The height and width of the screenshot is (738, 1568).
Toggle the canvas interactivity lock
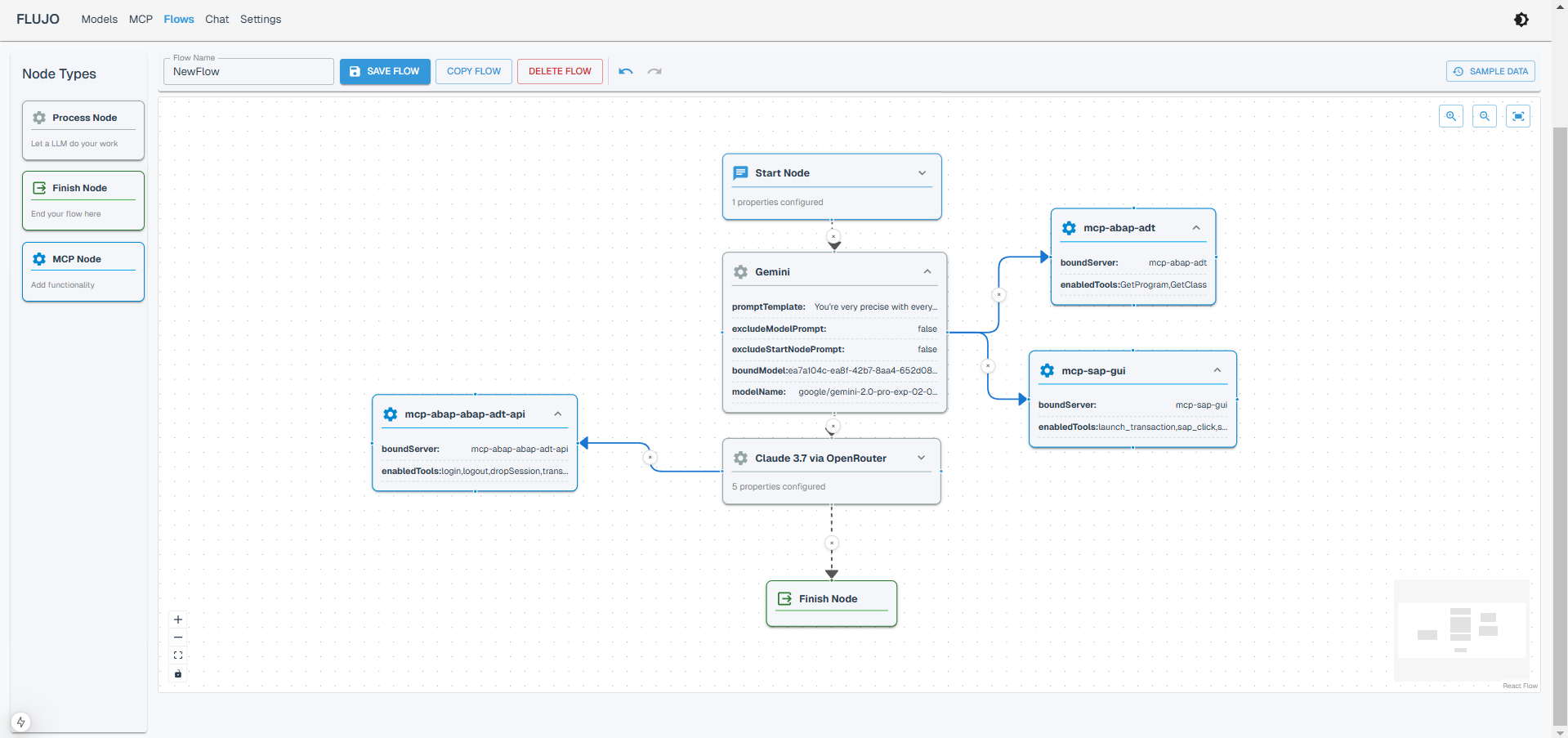click(x=178, y=674)
